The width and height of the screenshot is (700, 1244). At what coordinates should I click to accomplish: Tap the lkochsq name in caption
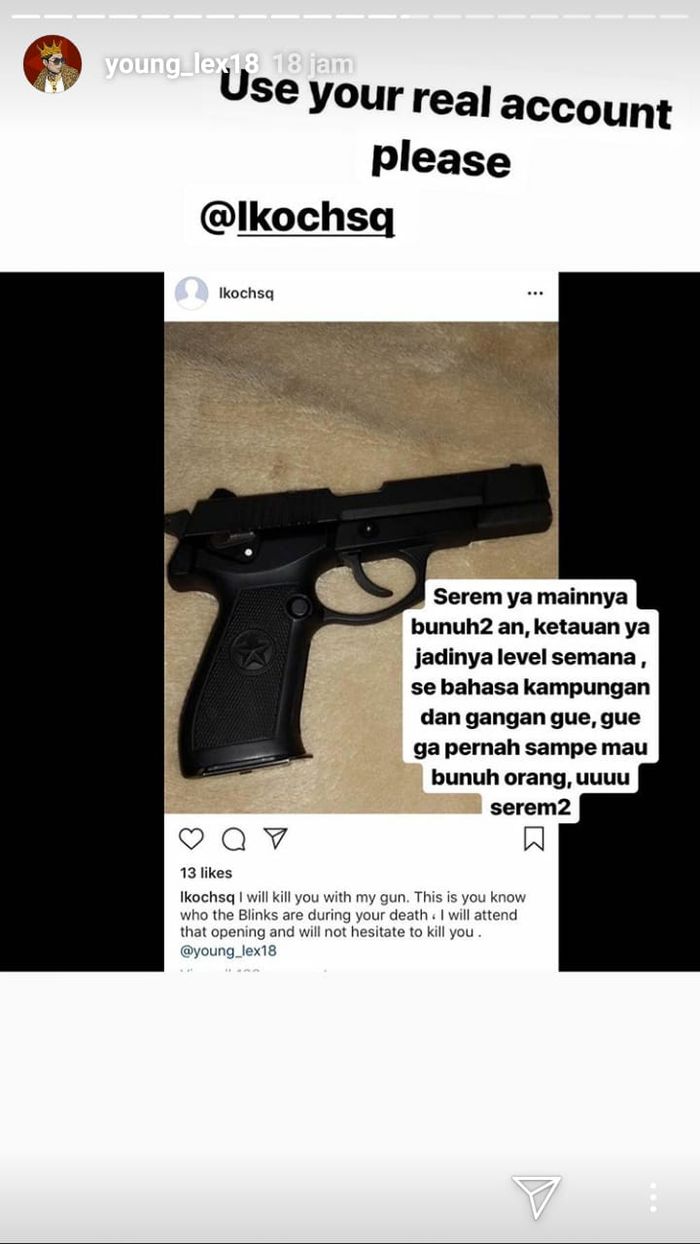tap(207, 897)
